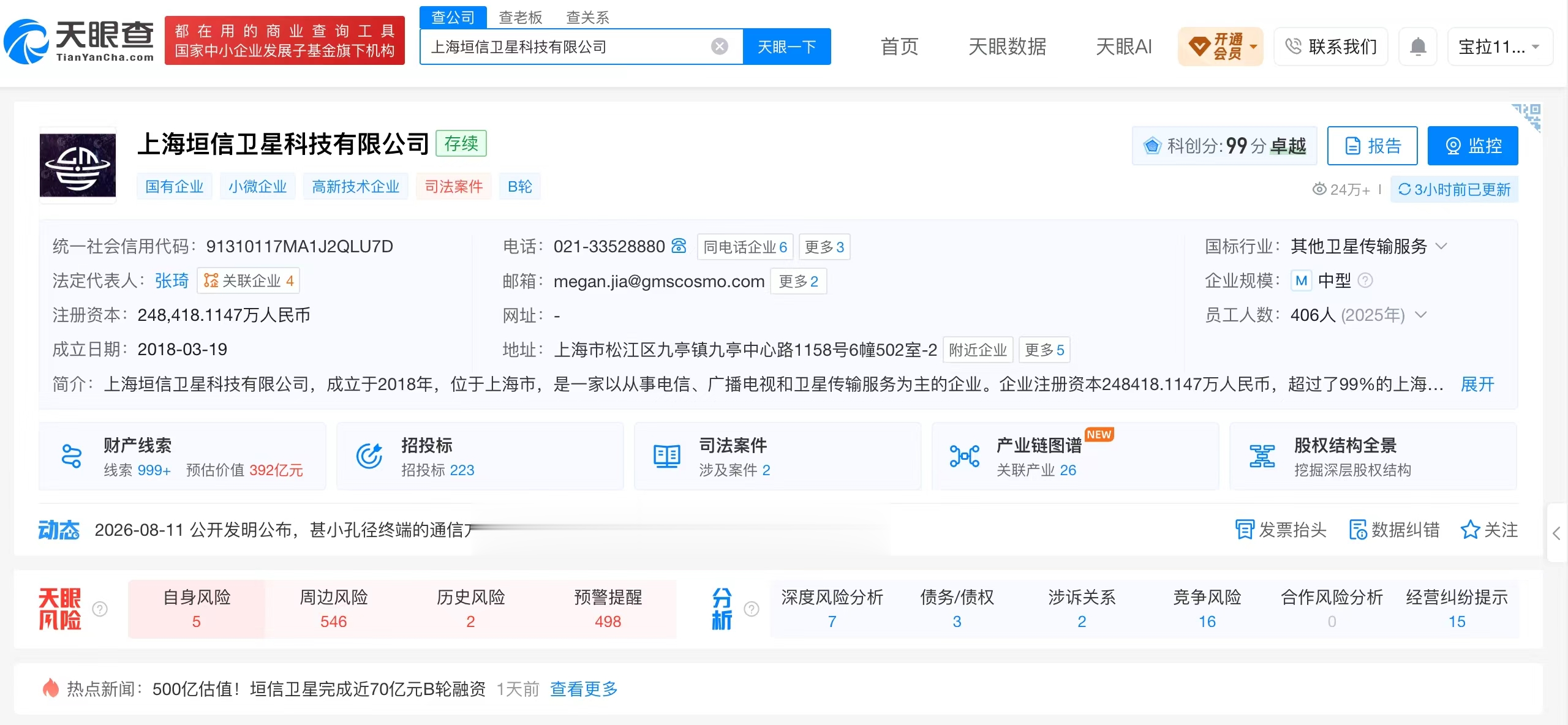Click the 分析 help question mark
1568x725 pixels.
(752, 609)
